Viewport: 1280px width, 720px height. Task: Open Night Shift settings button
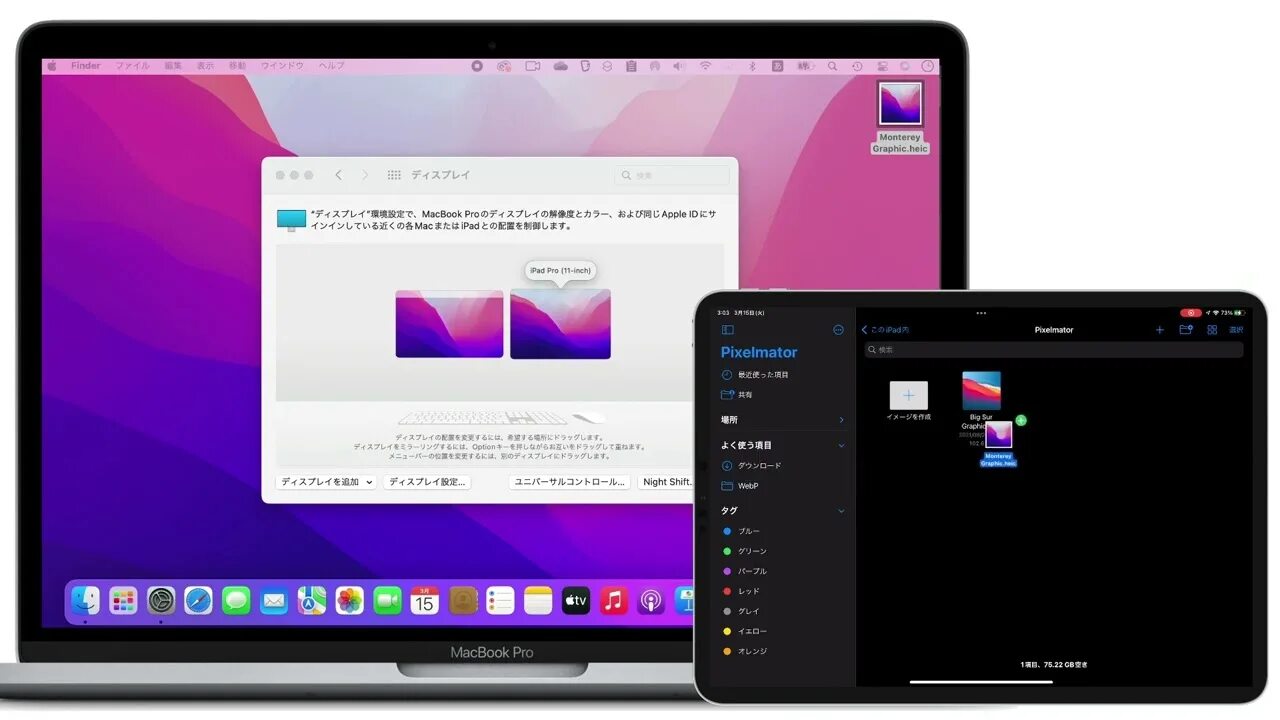[x=668, y=482]
